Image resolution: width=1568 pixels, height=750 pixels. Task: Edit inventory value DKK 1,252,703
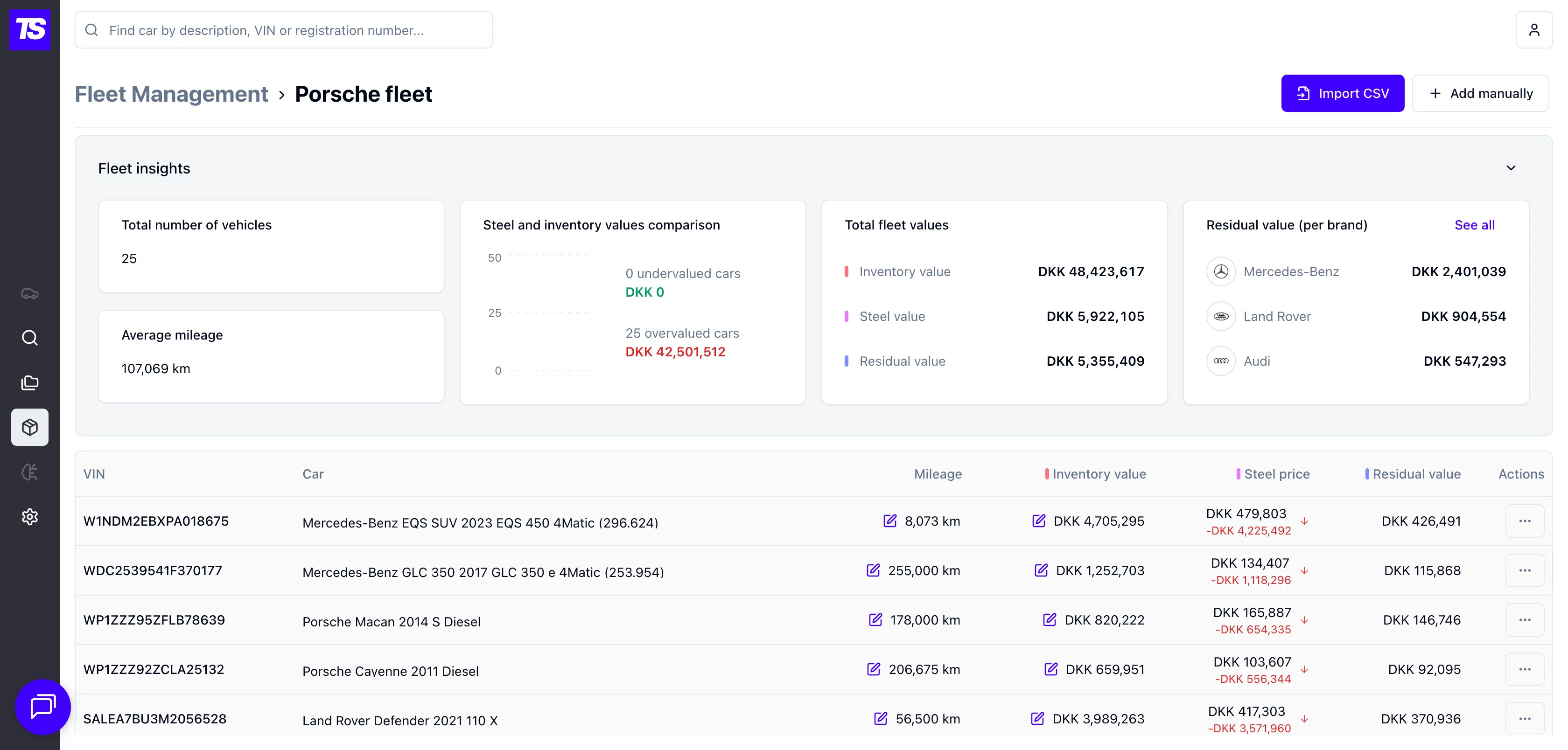(1042, 570)
